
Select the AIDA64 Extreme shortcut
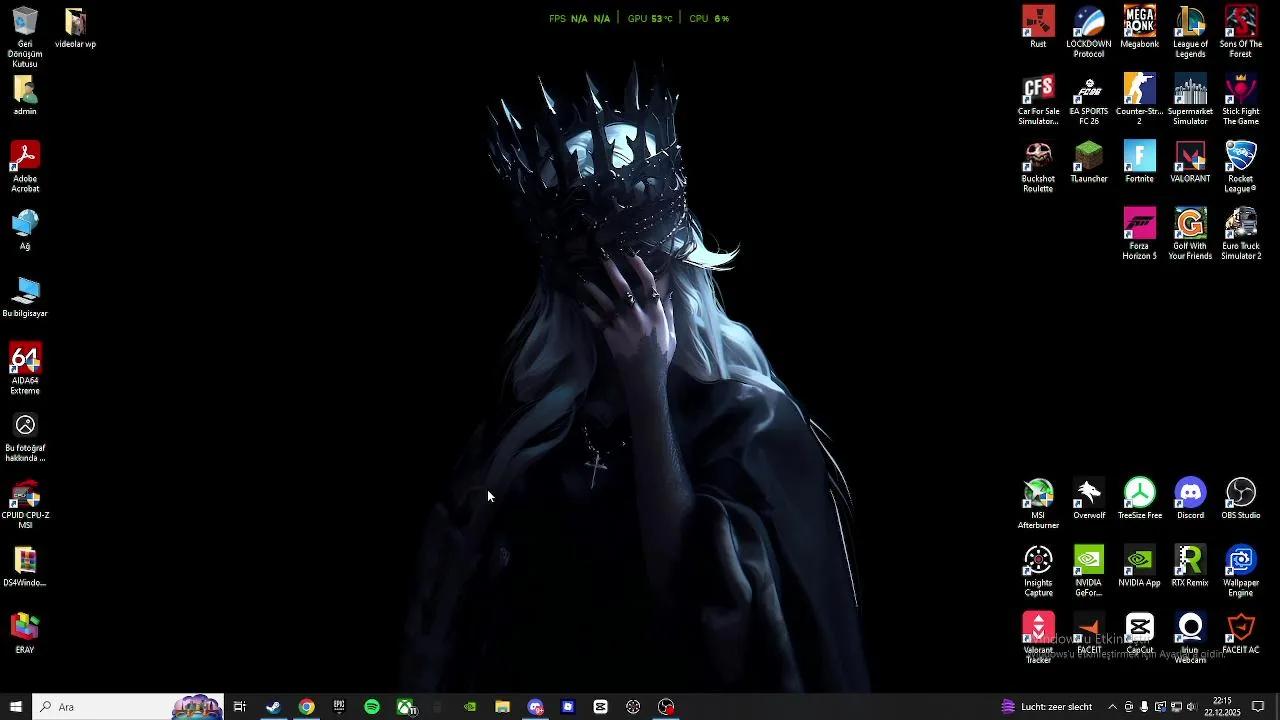[25, 368]
